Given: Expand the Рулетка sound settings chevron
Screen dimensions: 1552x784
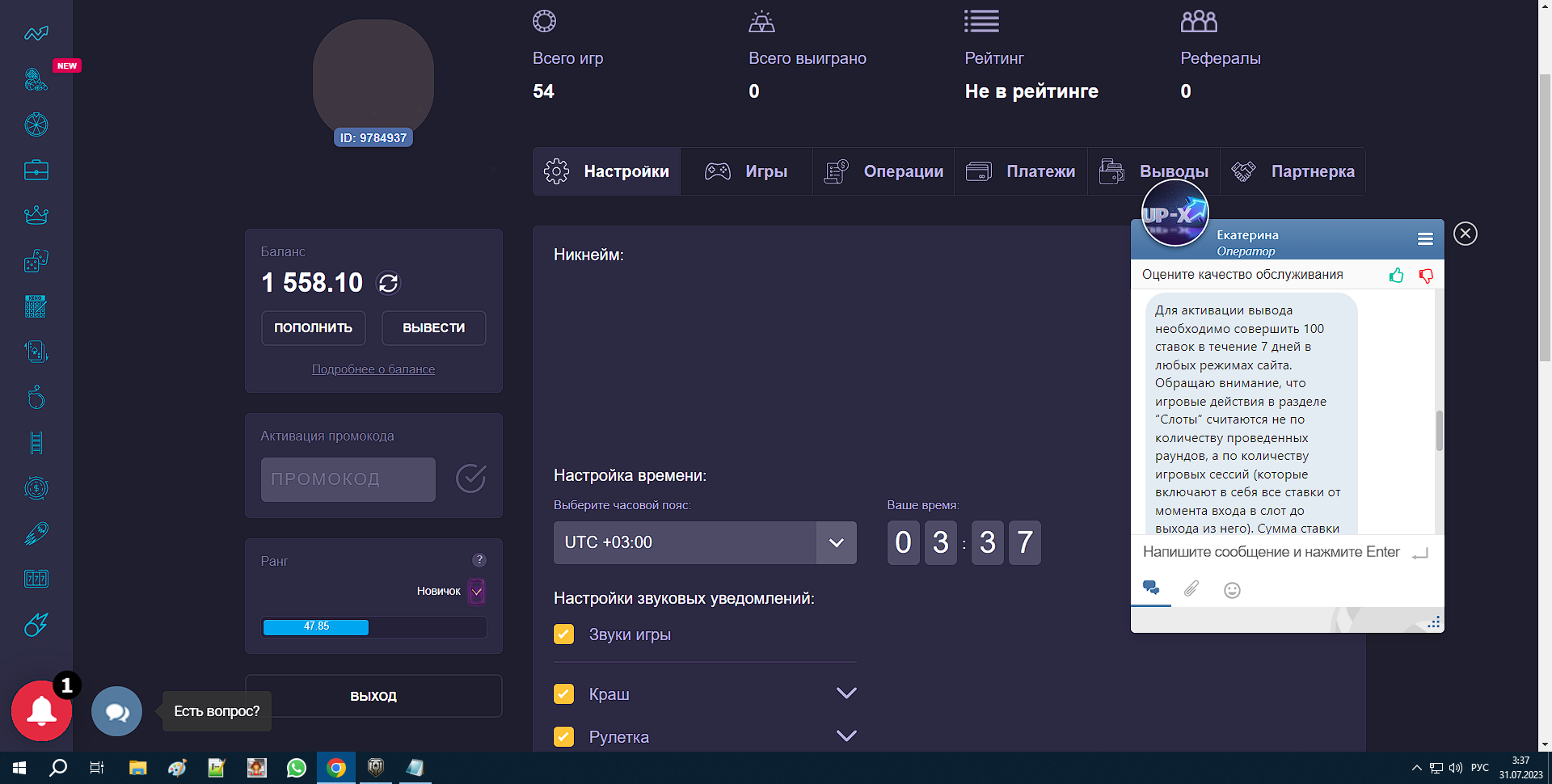Looking at the screenshot, I should click(x=846, y=736).
